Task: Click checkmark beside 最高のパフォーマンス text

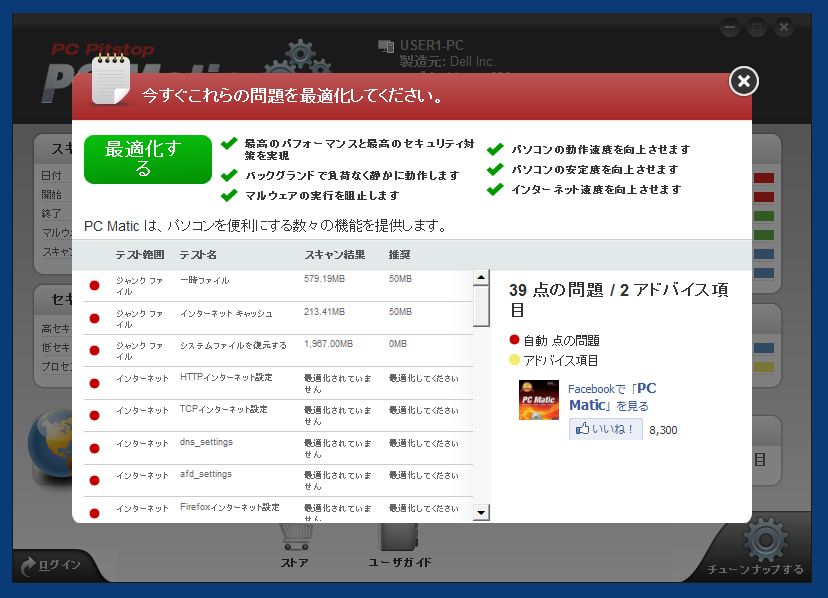Action: [229, 144]
